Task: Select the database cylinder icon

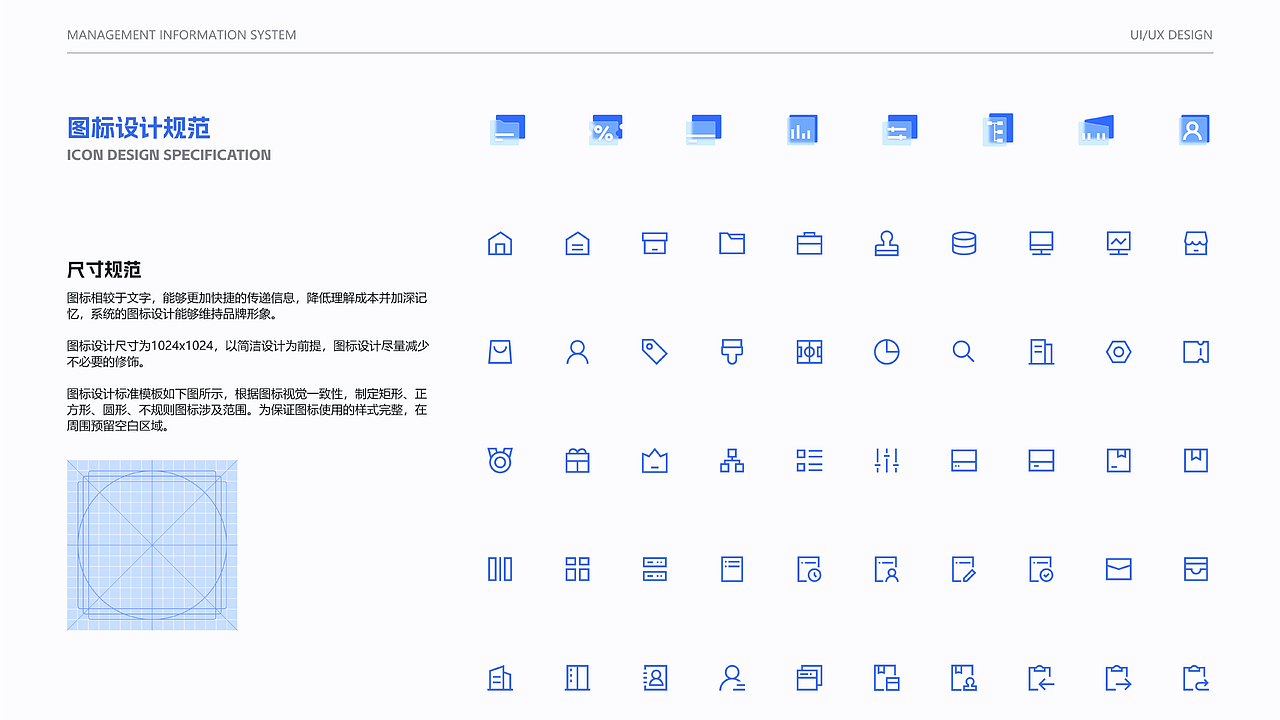Action: (964, 243)
